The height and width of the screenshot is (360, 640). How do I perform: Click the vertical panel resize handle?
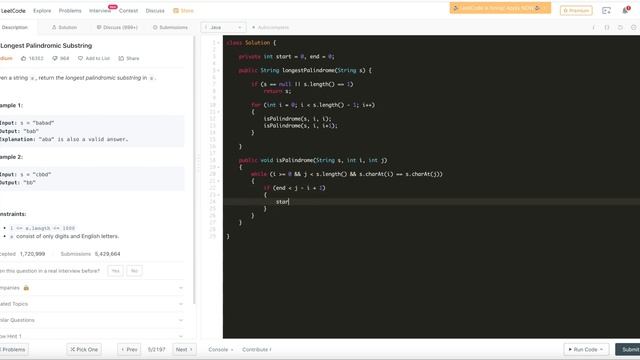point(198,162)
